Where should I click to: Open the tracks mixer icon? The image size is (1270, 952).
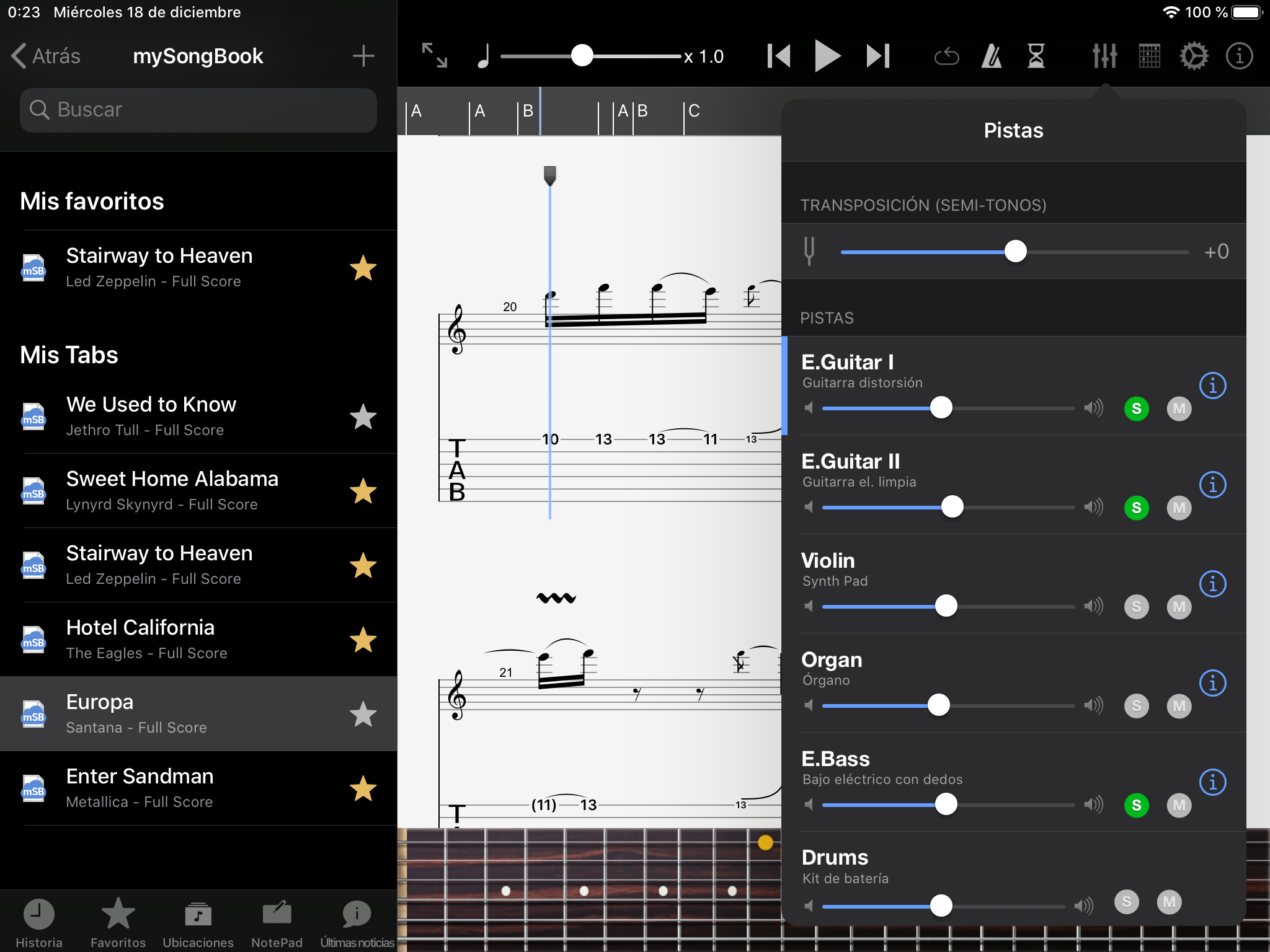click(1104, 56)
